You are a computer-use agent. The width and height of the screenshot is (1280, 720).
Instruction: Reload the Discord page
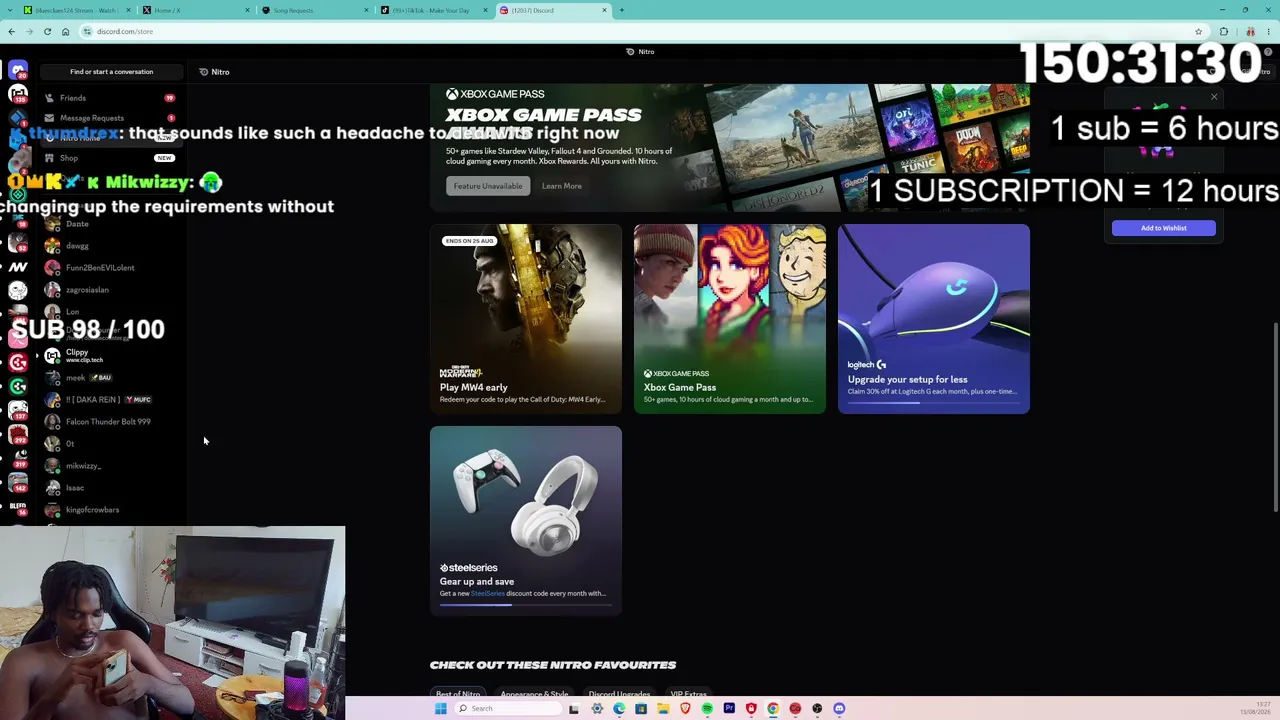(x=47, y=31)
